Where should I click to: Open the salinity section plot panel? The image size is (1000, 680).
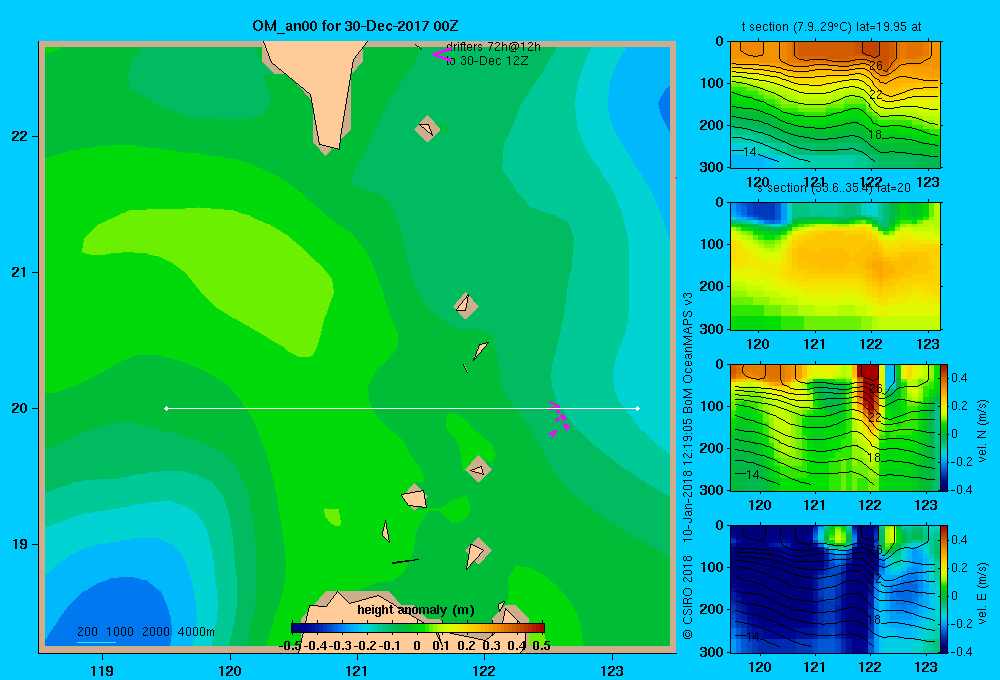coord(835,266)
